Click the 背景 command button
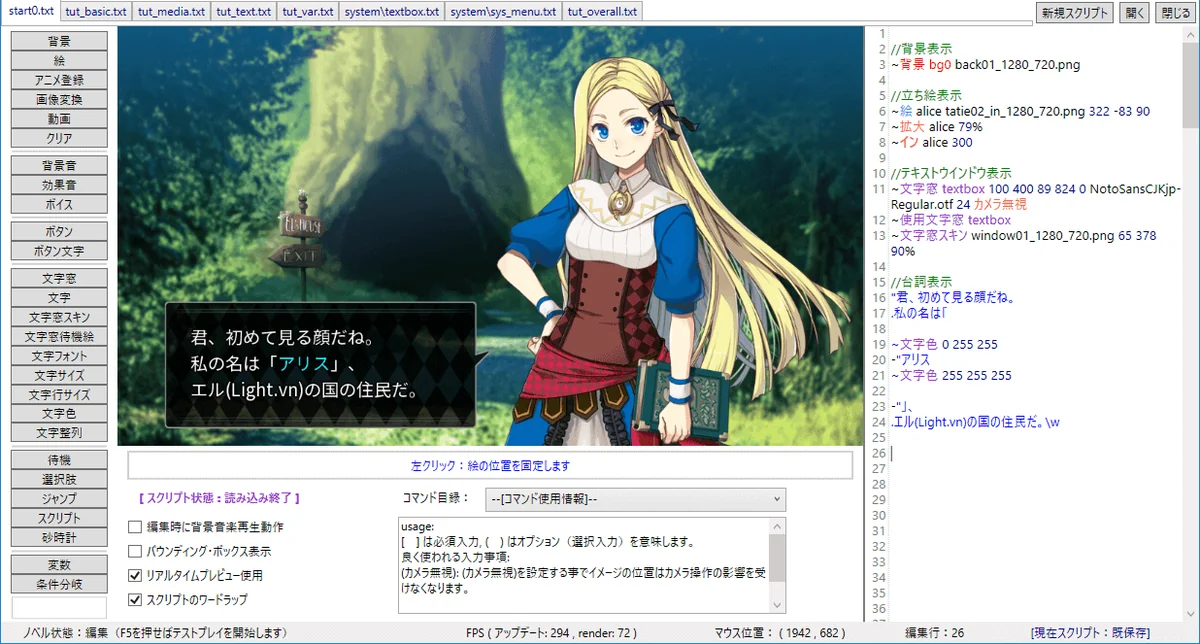 click(59, 42)
